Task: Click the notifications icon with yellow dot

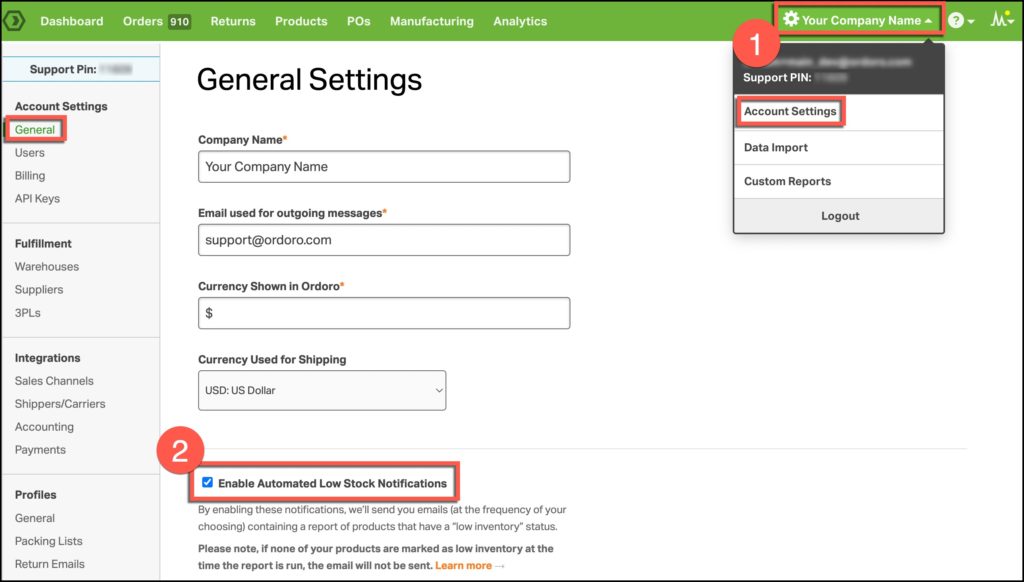Action: pyautogui.click(x=1000, y=19)
